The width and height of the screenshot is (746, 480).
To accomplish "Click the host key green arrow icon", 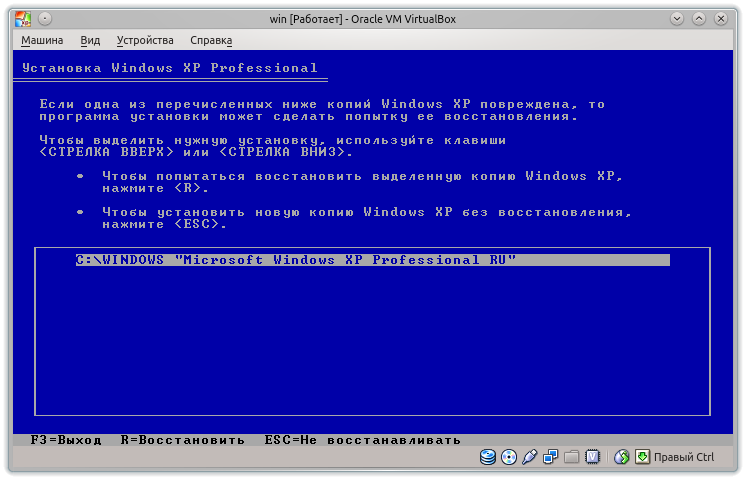I will 641,458.
